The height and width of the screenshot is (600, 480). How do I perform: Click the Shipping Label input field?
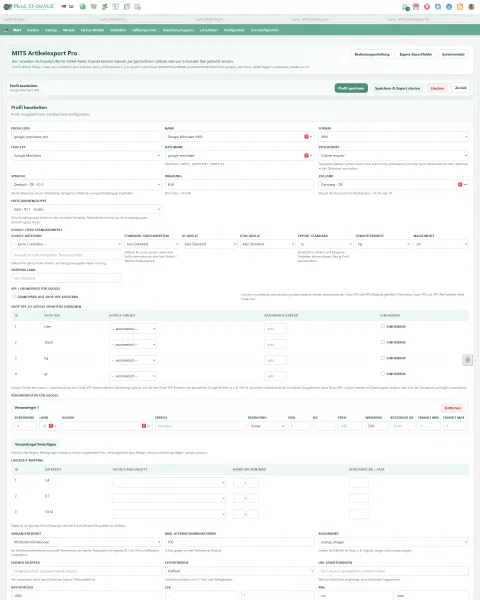pos(66,278)
